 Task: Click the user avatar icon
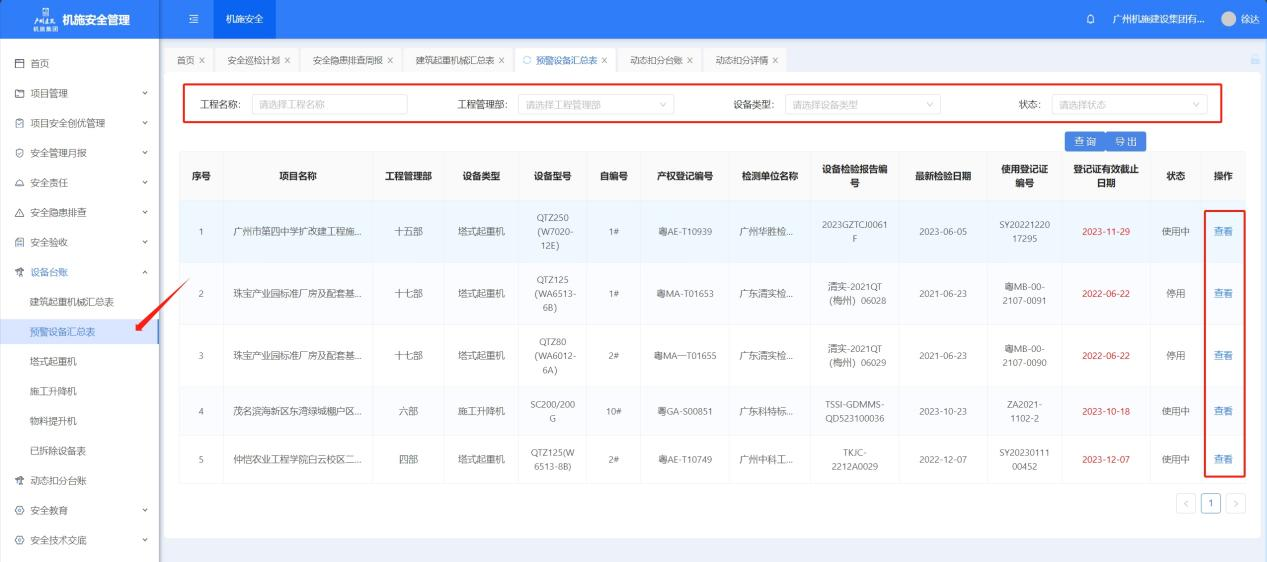click(1228, 19)
